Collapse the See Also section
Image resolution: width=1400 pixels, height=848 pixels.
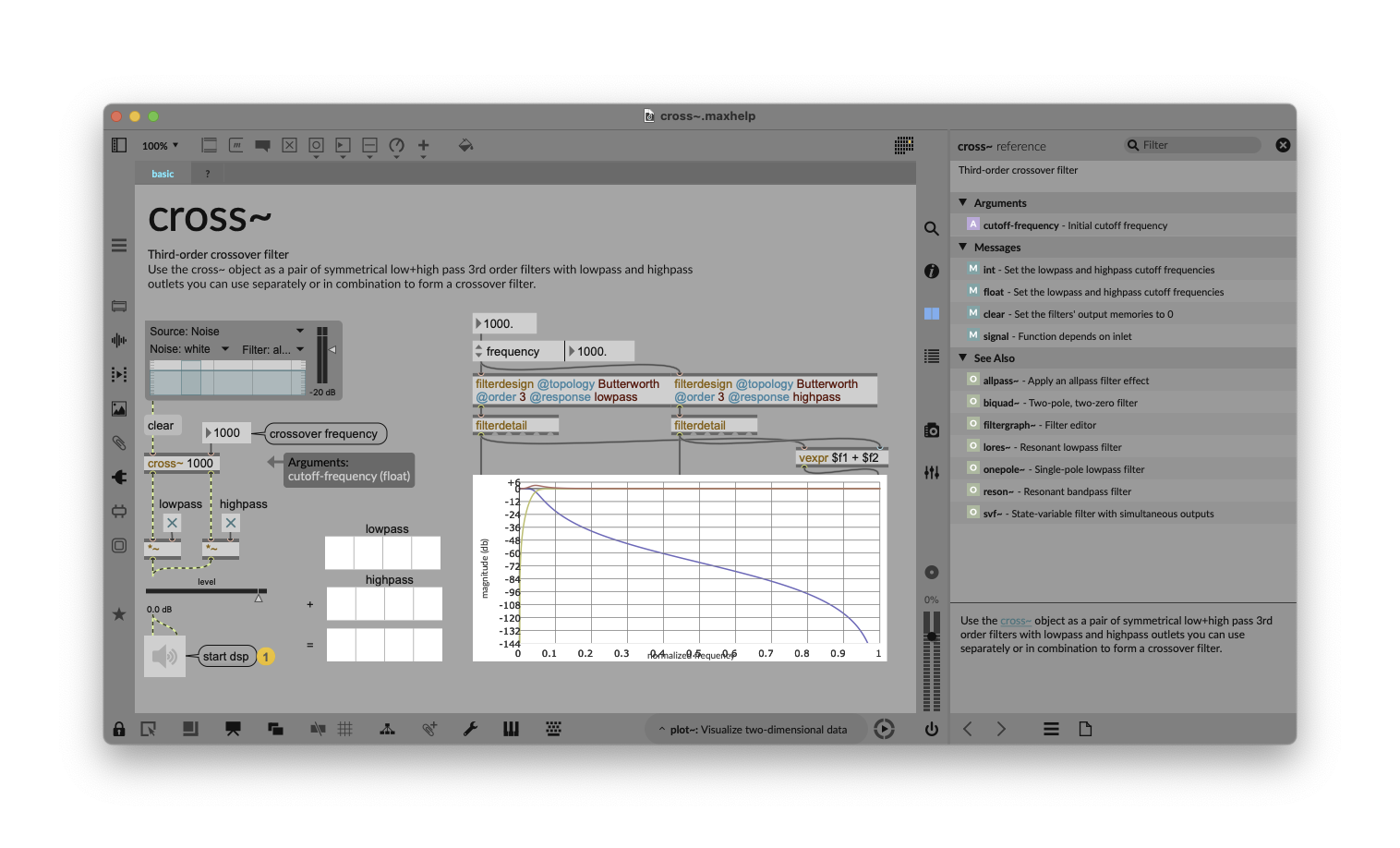(963, 357)
